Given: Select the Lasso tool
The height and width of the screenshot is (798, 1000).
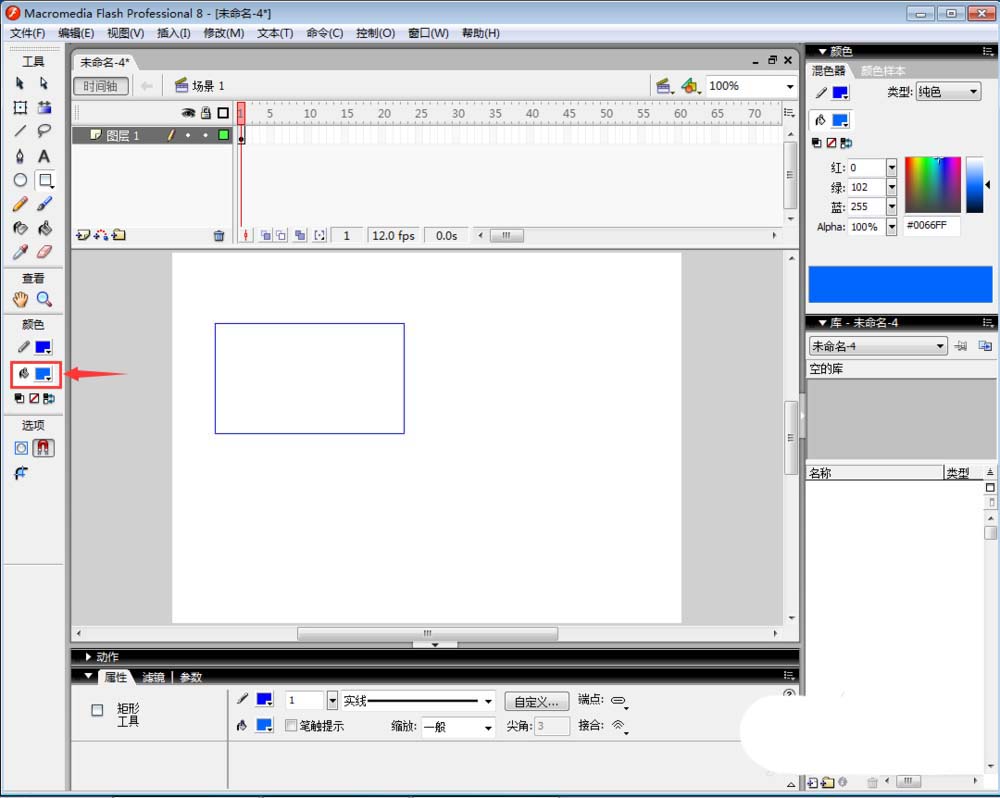Looking at the screenshot, I should 44,131.
